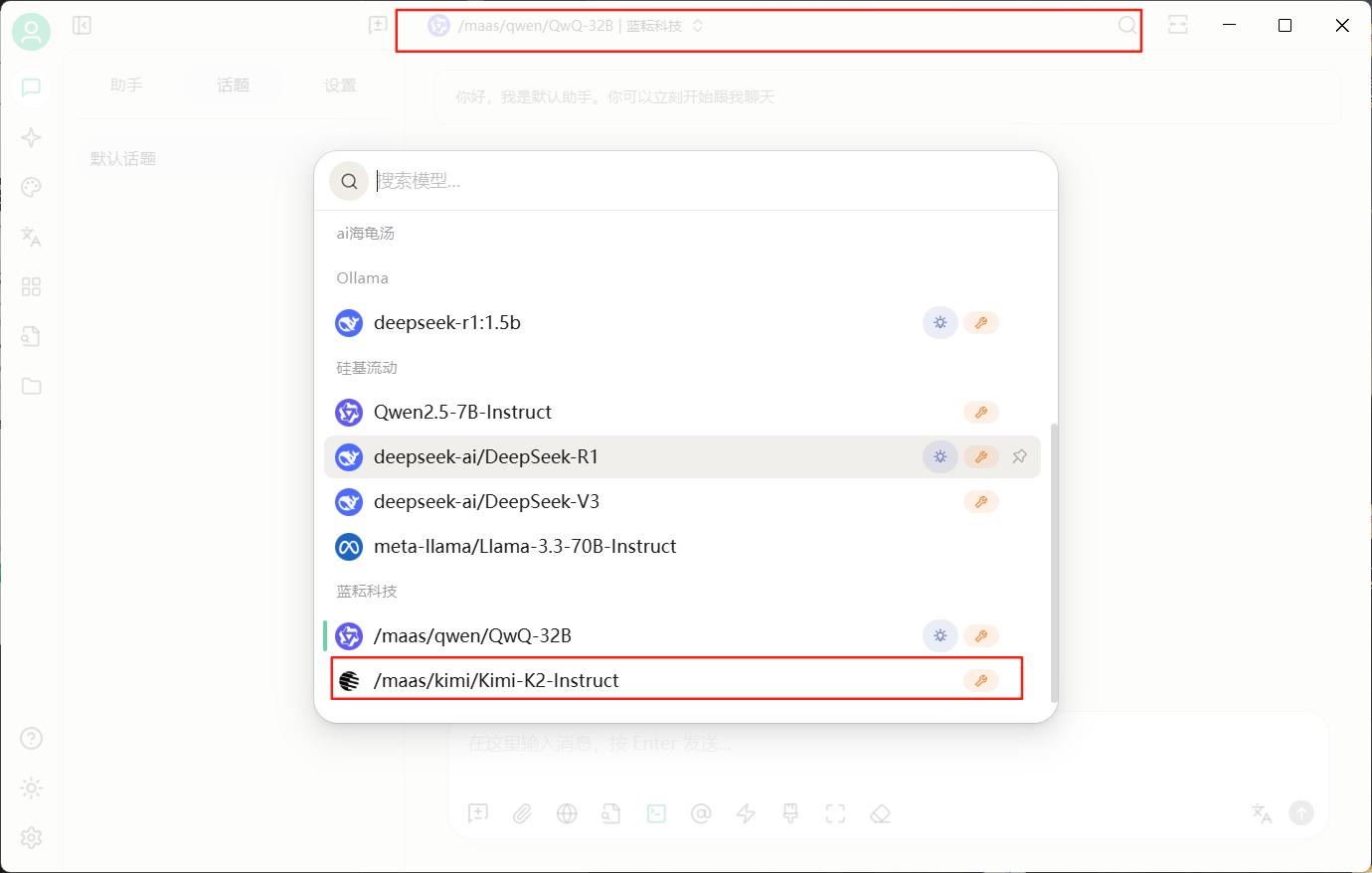Image resolution: width=1372 pixels, height=873 pixels.
Task: Click new topic icon in input toolbar
Action: pos(478,813)
